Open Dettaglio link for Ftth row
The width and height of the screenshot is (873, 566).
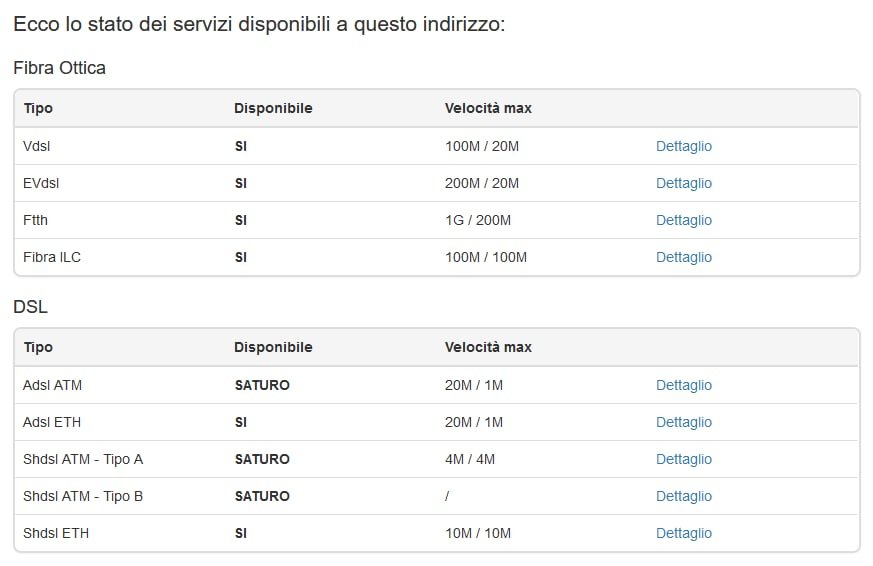click(684, 220)
